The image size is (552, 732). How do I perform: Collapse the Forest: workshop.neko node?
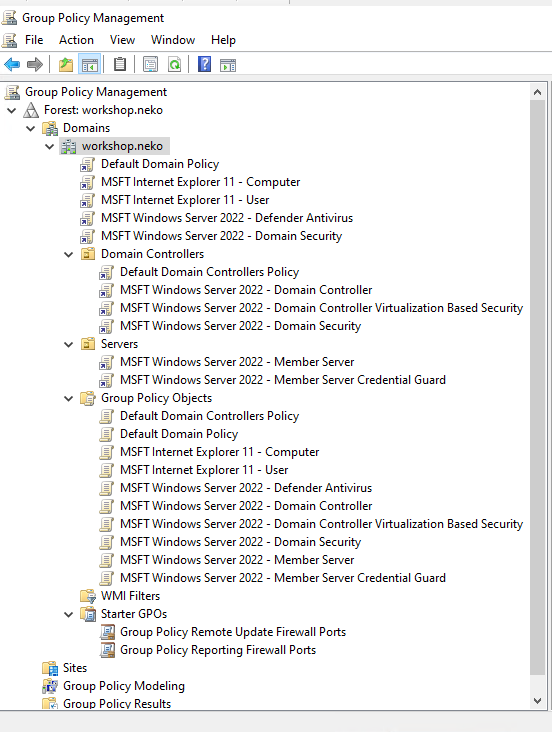(x=12, y=111)
